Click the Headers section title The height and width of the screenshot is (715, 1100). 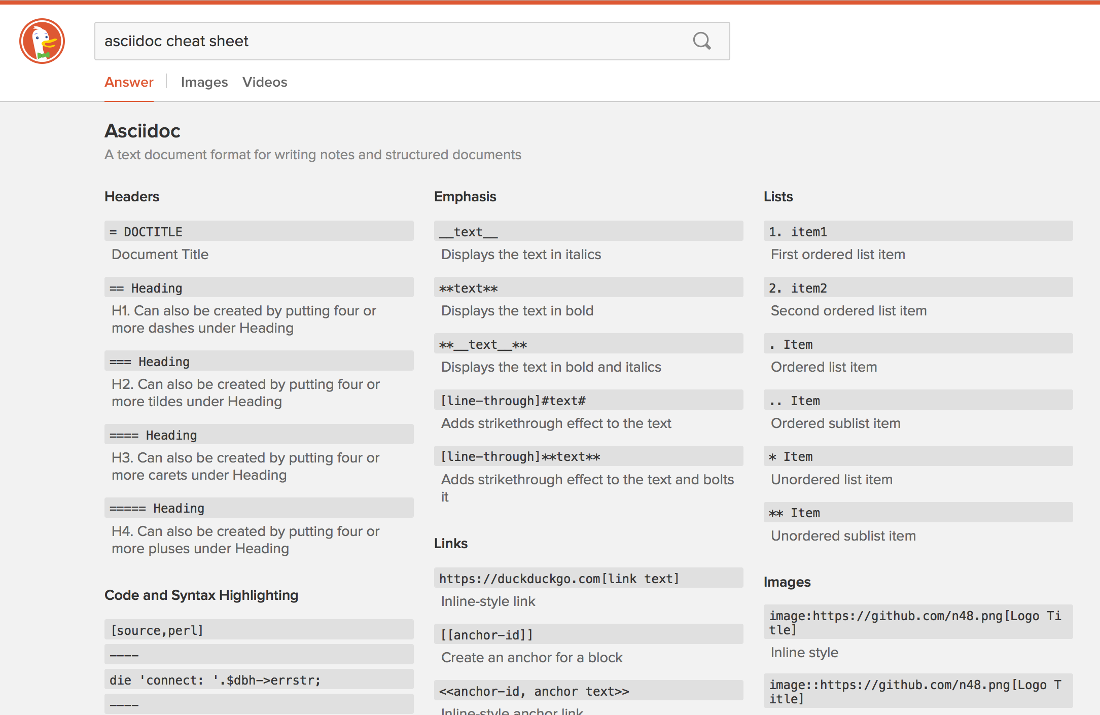[x=132, y=196]
